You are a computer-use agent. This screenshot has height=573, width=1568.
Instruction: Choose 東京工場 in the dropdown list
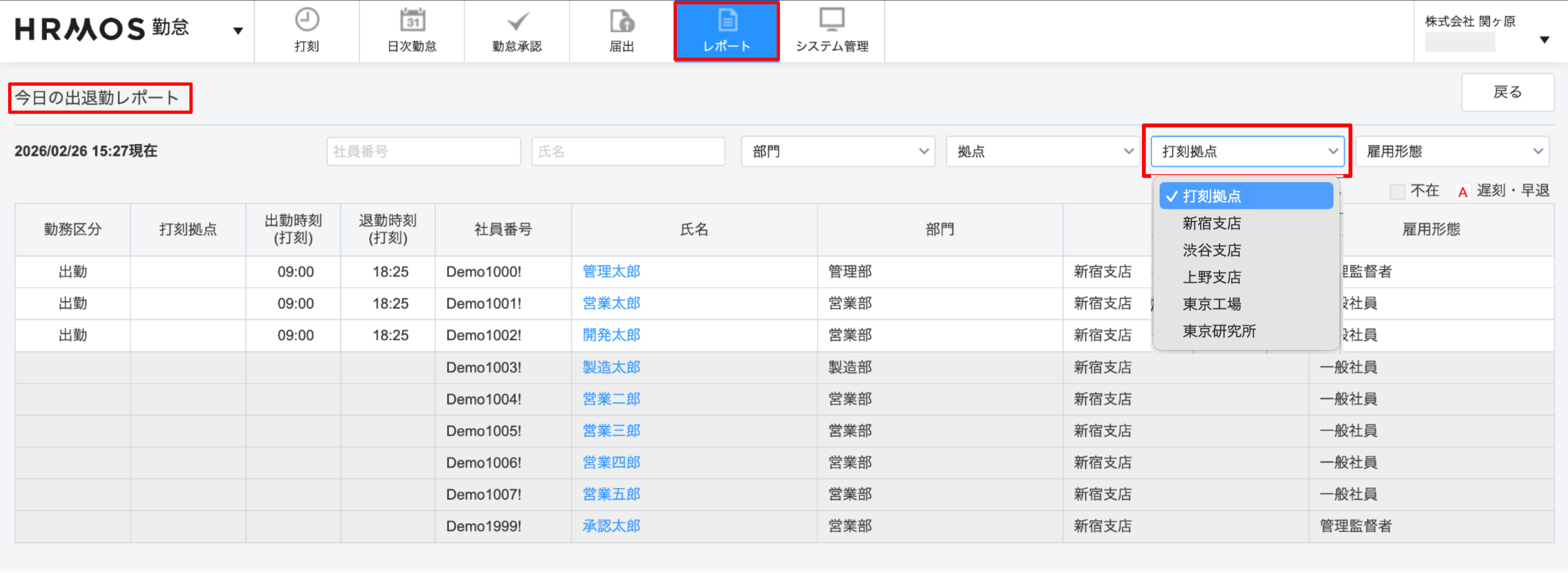(x=1211, y=304)
